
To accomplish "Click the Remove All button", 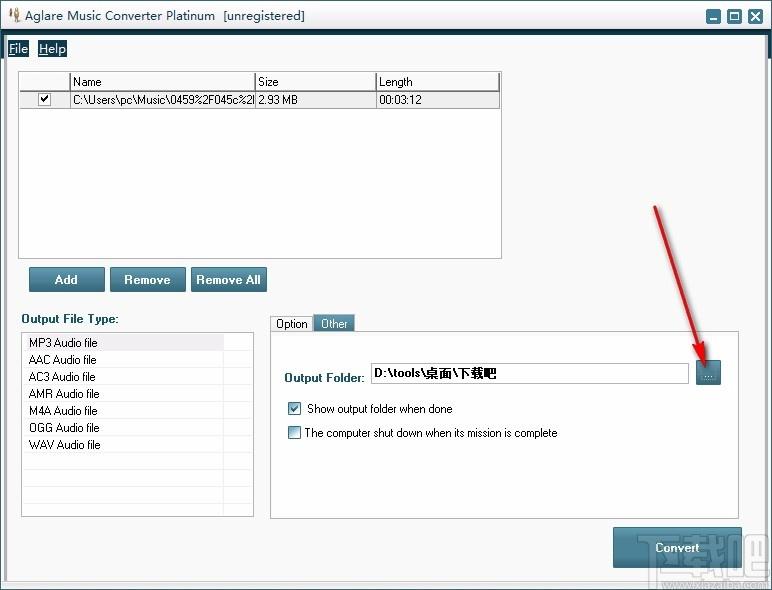I will coord(228,280).
